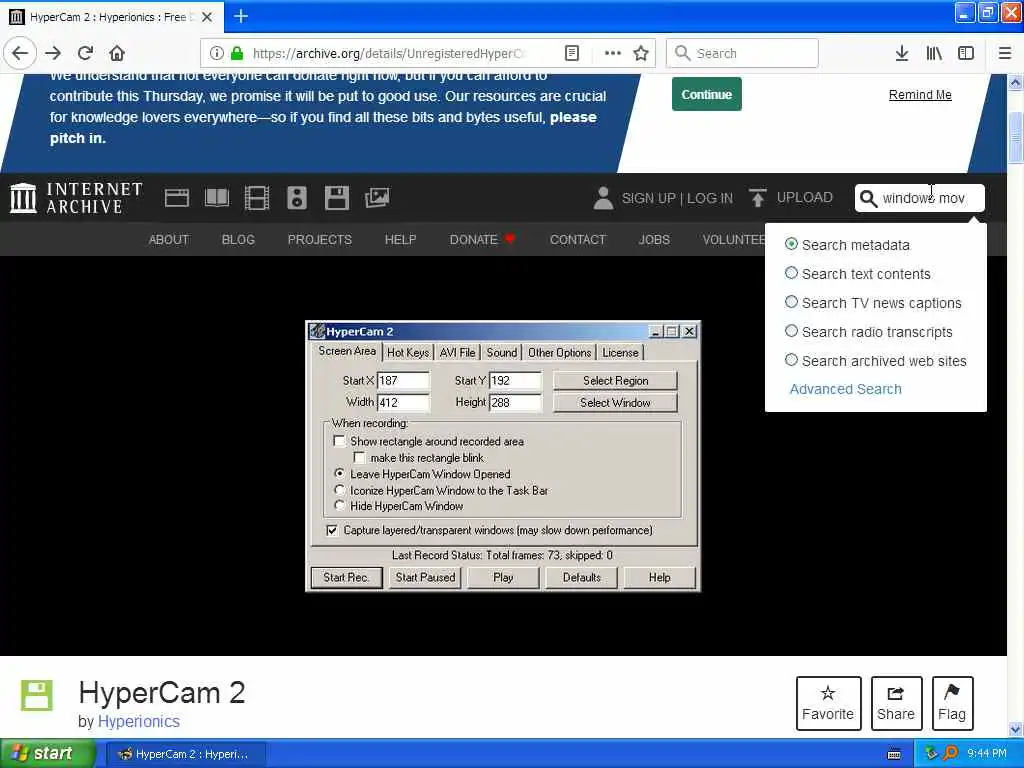Open a new tab with the plus icon
The width and height of the screenshot is (1024, 768).
tap(241, 16)
